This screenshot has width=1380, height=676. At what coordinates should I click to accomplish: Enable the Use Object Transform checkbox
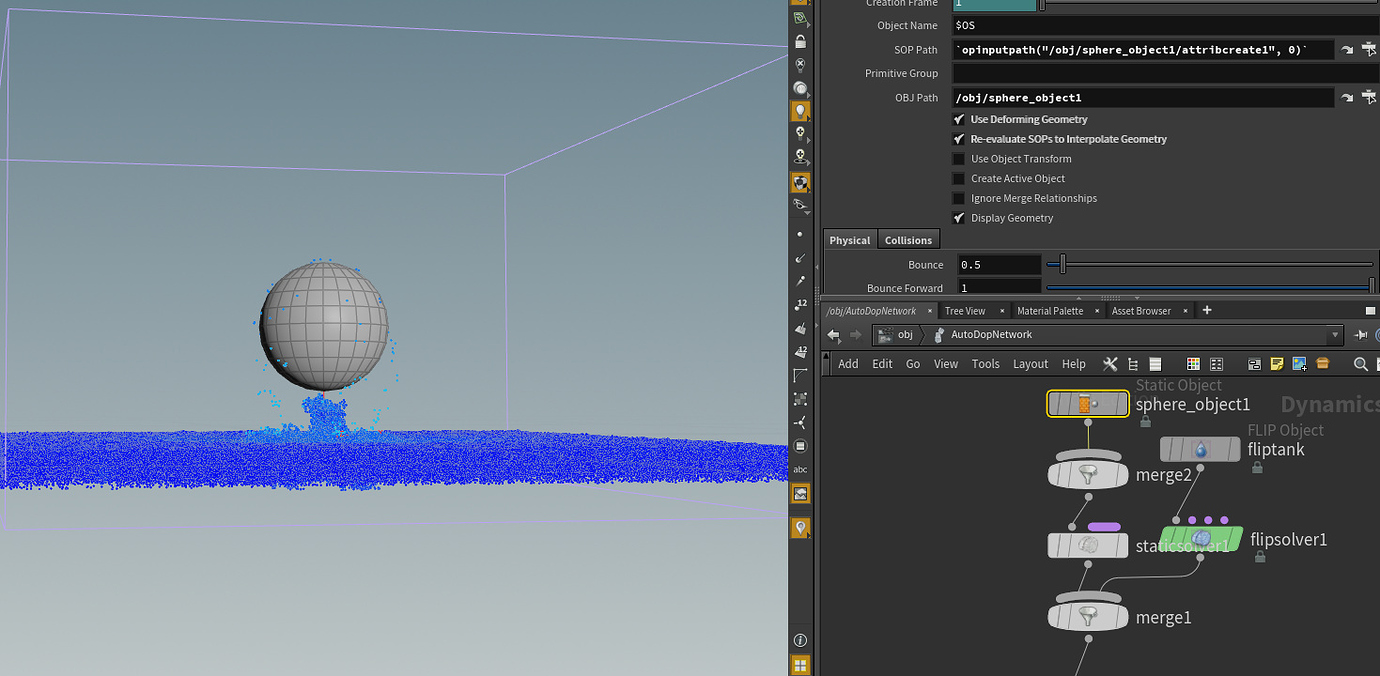click(958, 158)
